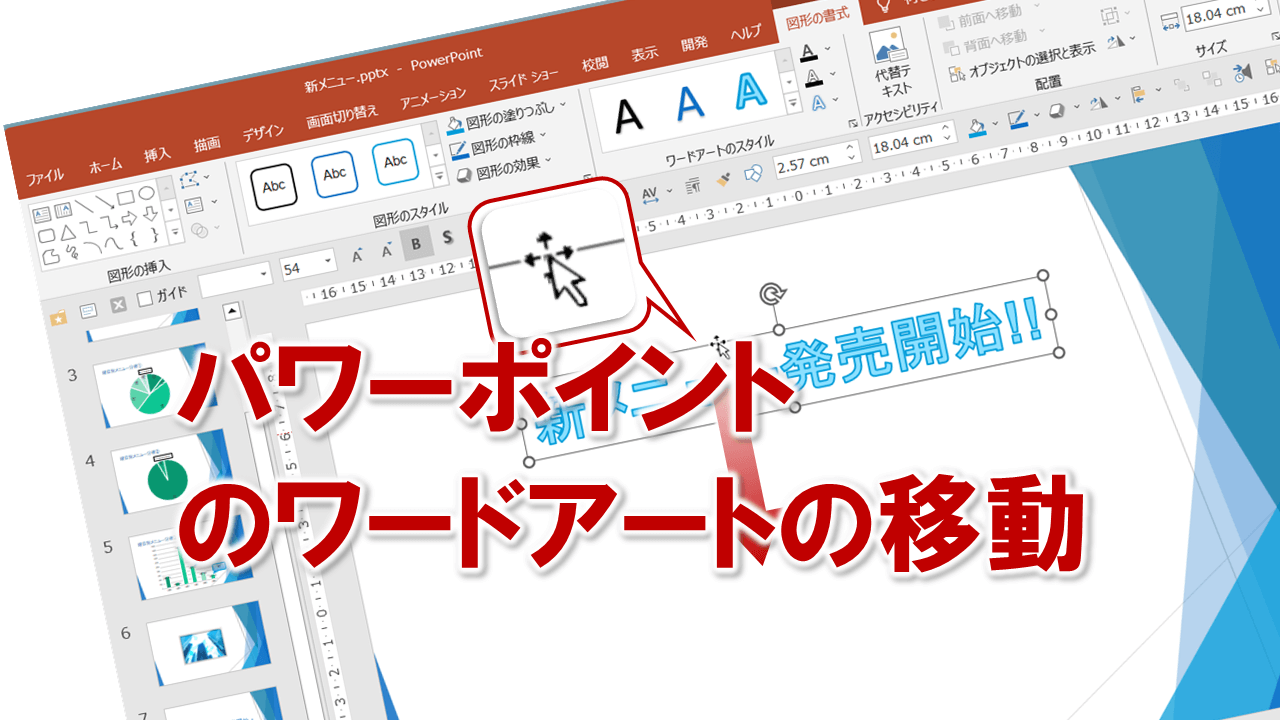Open the ファイル tab

[x=45, y=177]
